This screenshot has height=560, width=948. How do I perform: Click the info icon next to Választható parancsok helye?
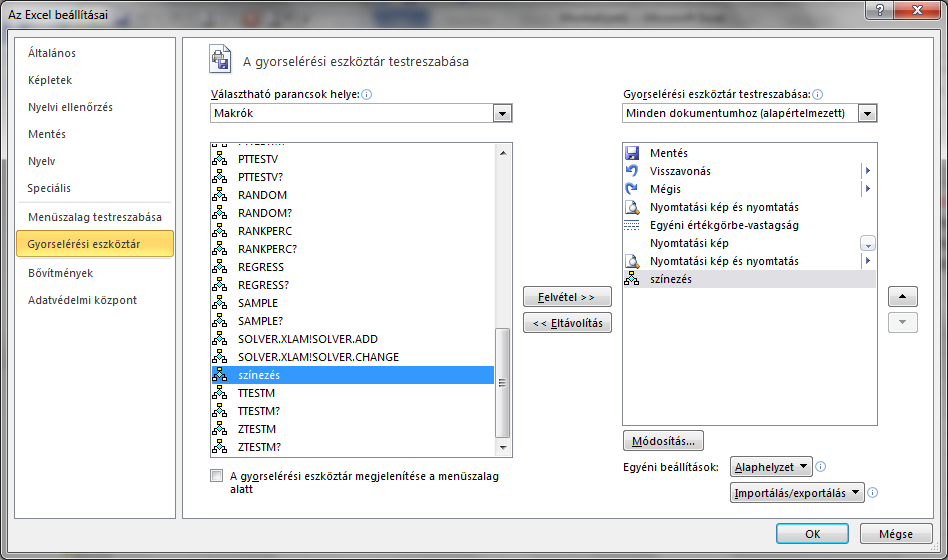[x=366, y=94]
